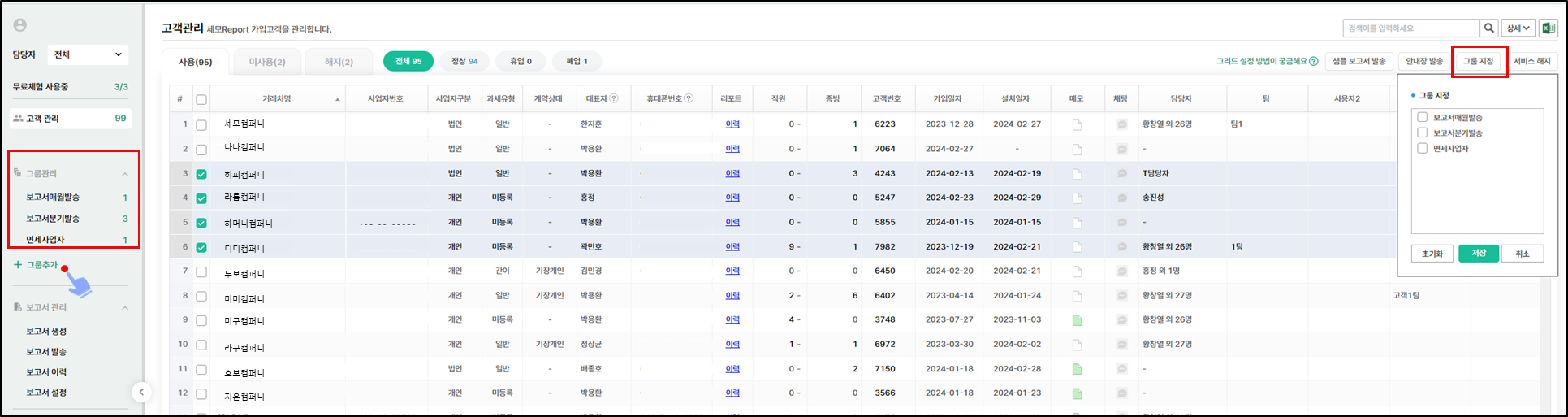Screen dimensions: 1568x417
Task: Click the user profile avatar icon
Action: pos(20,26)
